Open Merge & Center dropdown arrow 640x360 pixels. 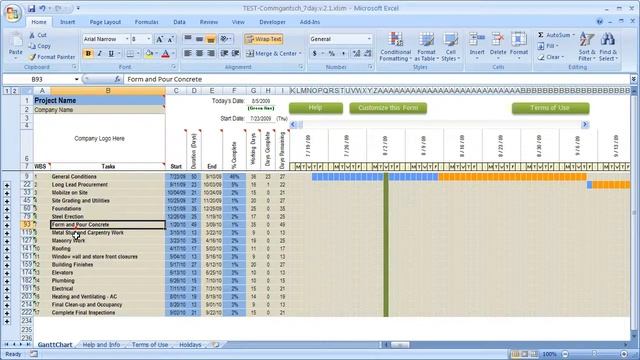click(x=300, y=53)
